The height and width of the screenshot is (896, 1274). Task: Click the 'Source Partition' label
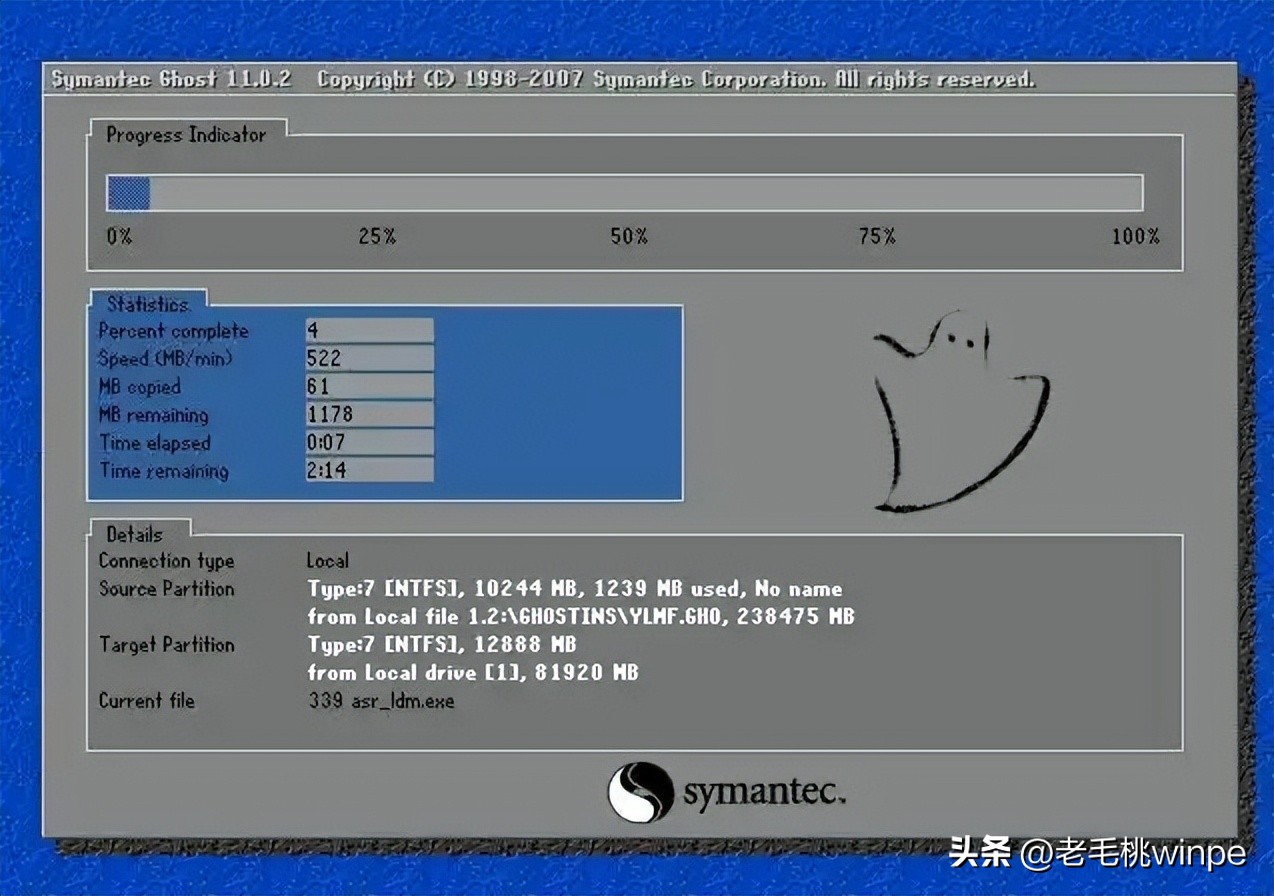166,589
